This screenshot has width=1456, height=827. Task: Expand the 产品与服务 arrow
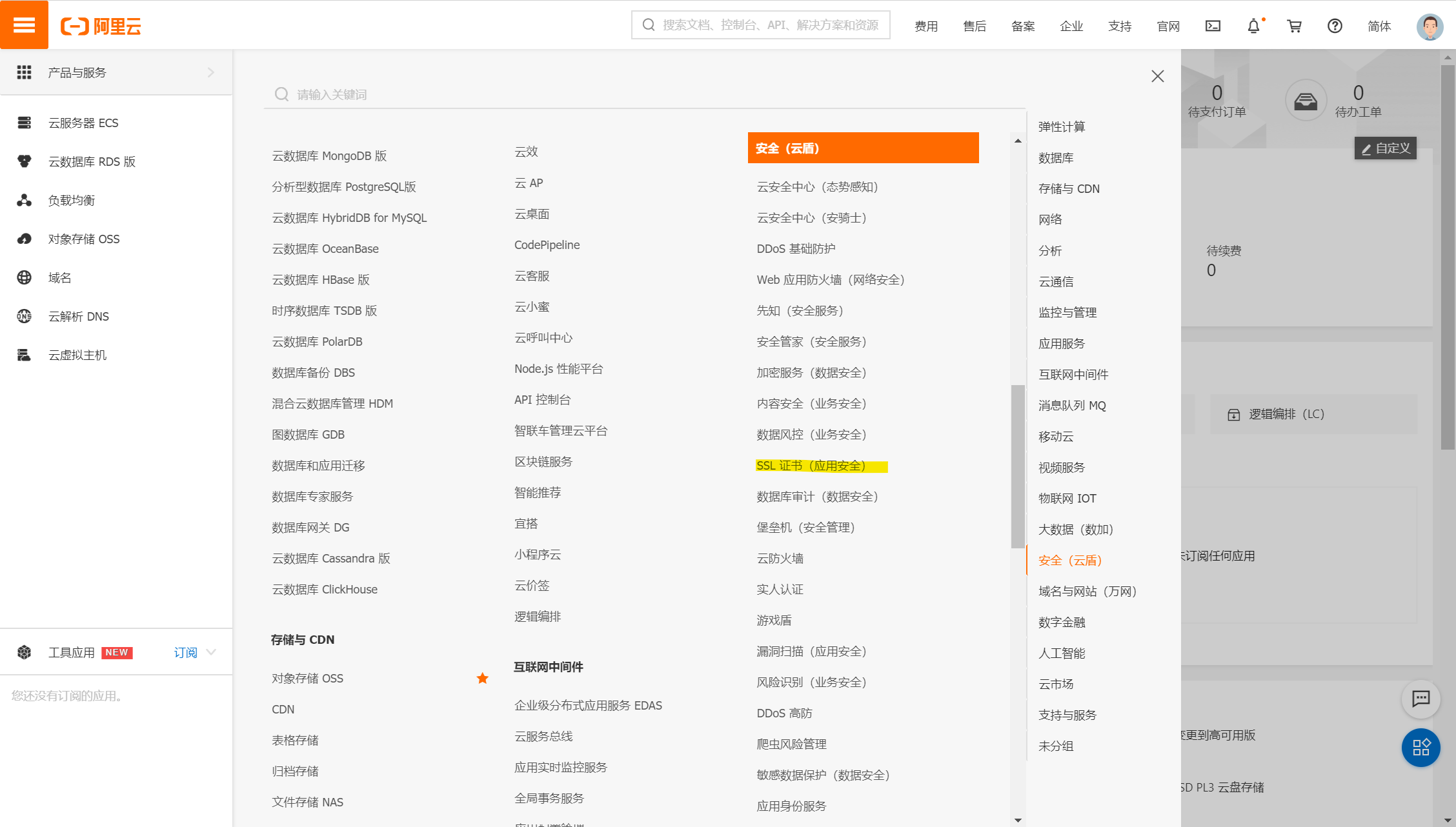click(x=210, y=72)
